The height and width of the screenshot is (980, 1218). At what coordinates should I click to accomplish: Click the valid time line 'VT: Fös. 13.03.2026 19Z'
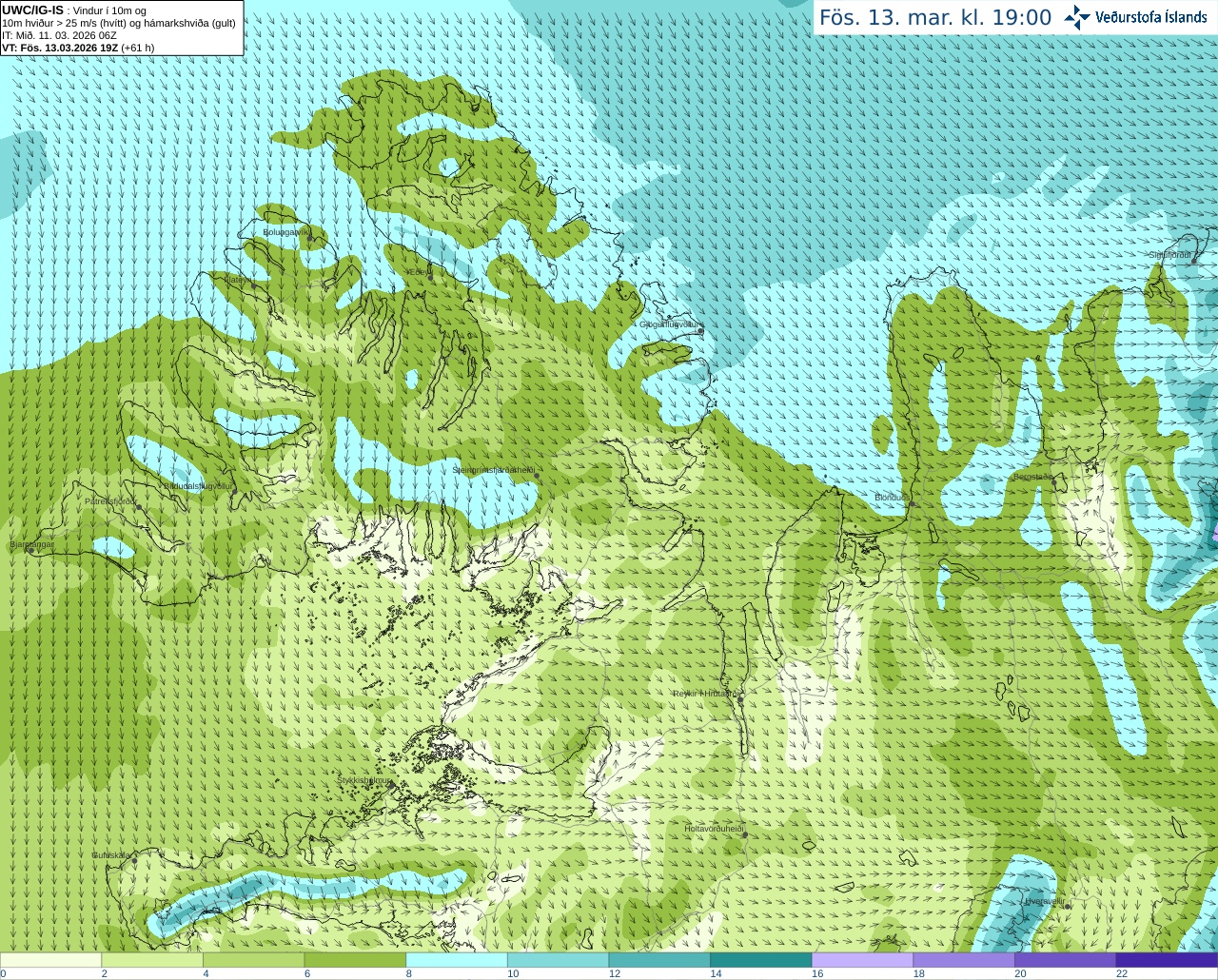[x=60, y=48]
